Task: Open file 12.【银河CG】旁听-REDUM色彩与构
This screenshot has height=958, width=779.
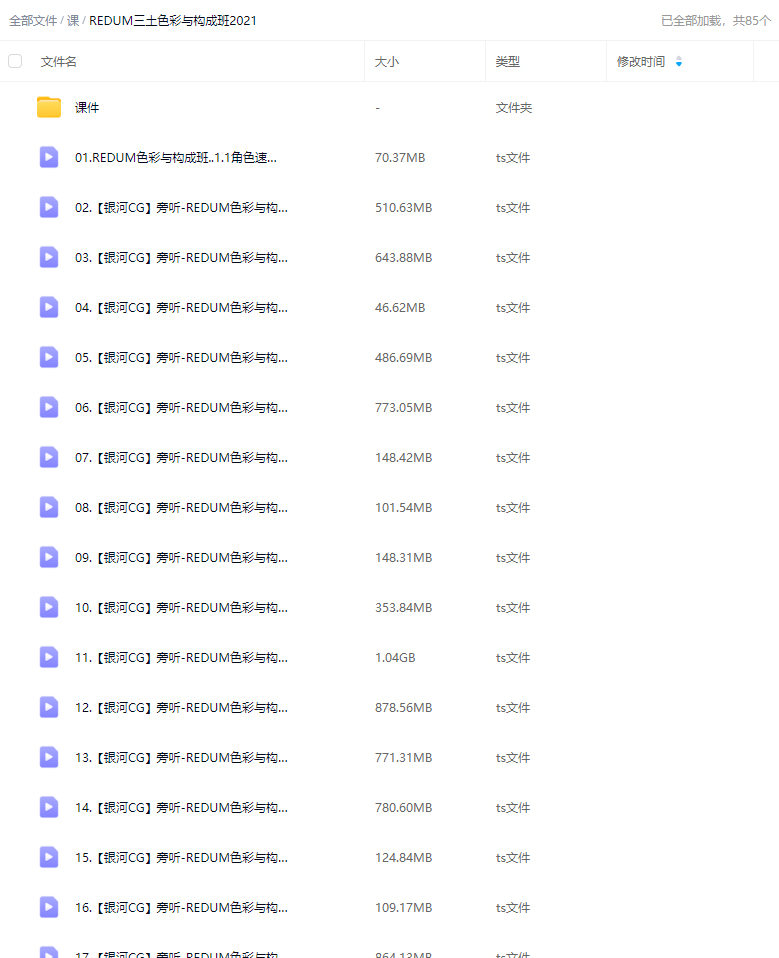Action: coord(181,708)
